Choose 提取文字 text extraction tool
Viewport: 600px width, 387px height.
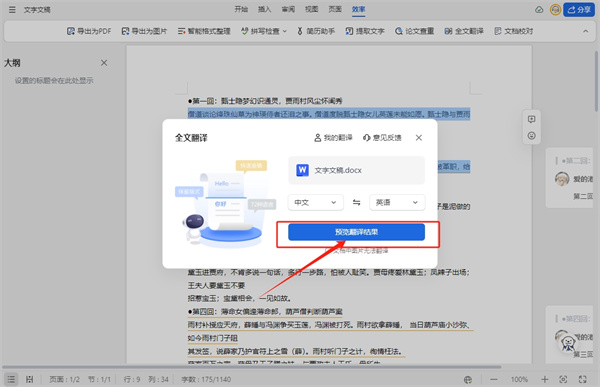click(365, 31)
